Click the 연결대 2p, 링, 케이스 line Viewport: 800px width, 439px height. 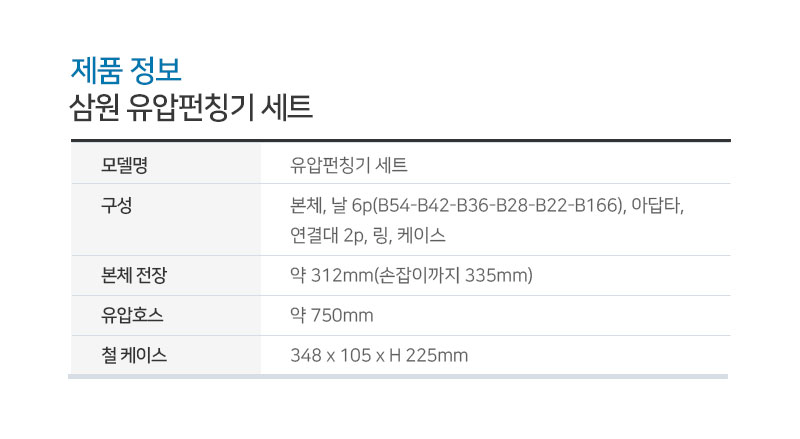367,235
